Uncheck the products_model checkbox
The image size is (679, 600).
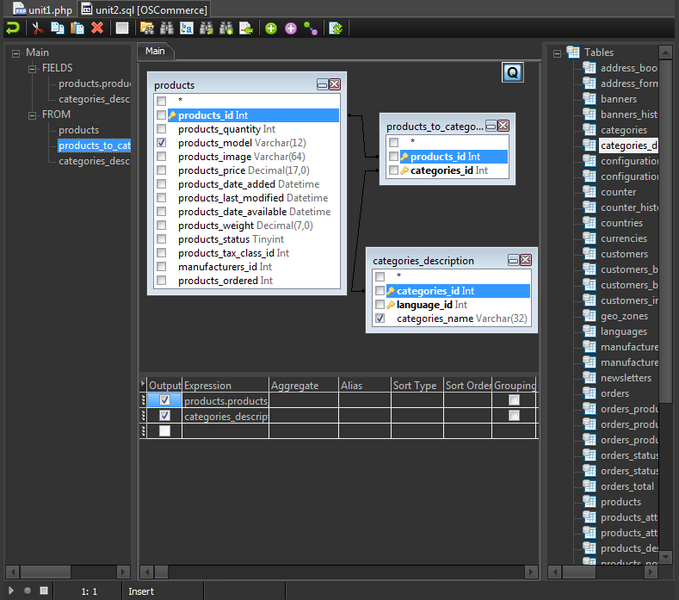click(x=161, y=142)
